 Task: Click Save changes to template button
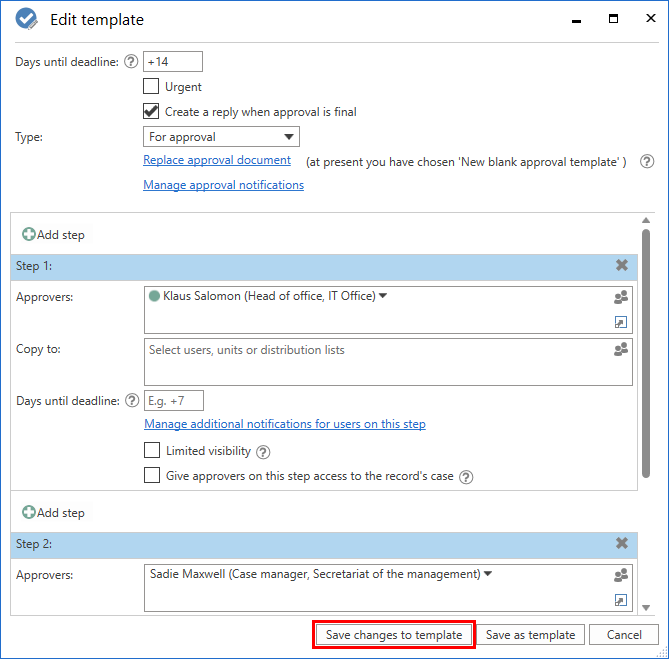pos(394,635)
